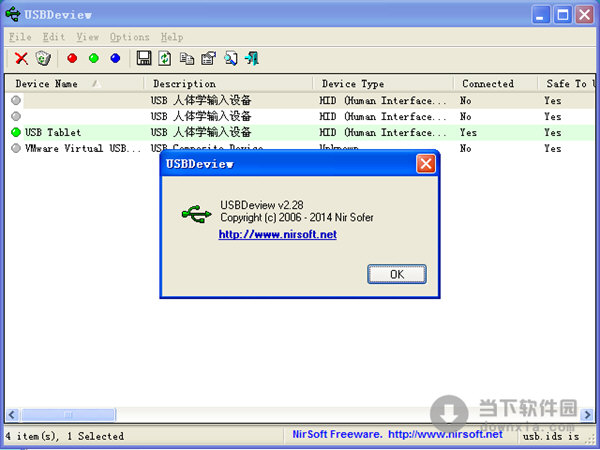Image resolution: width=600 pixels, height=450 pixels.
Task: Click the refresh toolbar icon
Action: point(165,59)
